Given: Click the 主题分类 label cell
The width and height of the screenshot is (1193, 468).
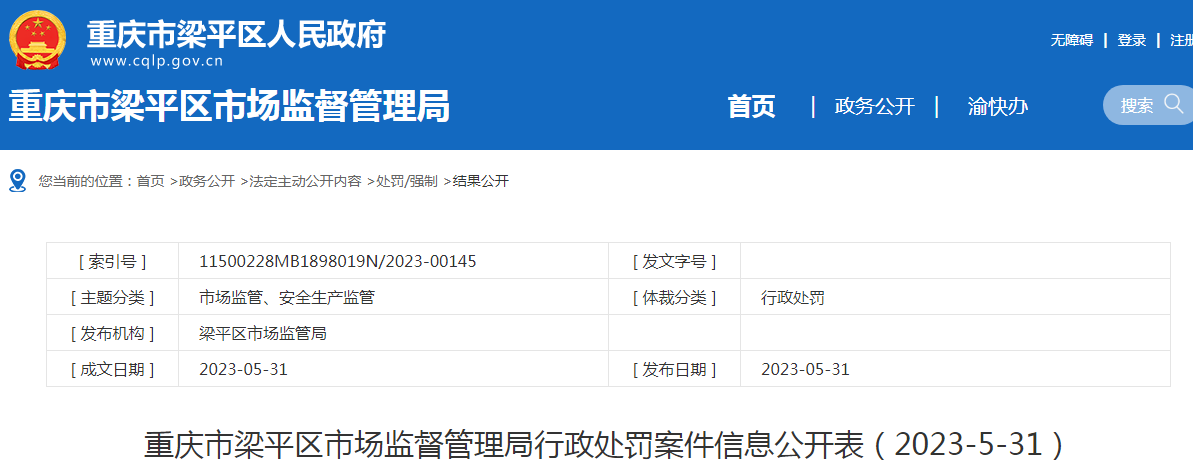Looking at the screenshot, I should pos(113,298).
